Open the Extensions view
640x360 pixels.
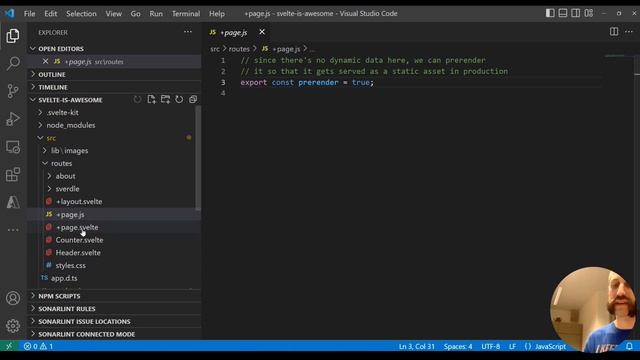pos(13,175)
